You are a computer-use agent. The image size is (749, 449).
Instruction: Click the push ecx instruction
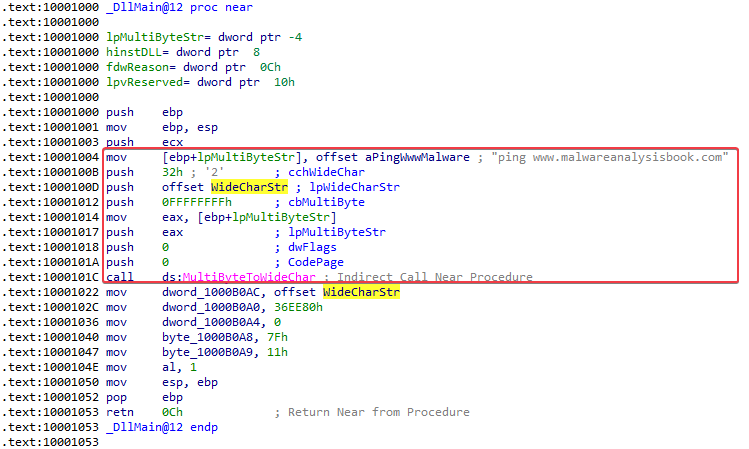(144, 142)
